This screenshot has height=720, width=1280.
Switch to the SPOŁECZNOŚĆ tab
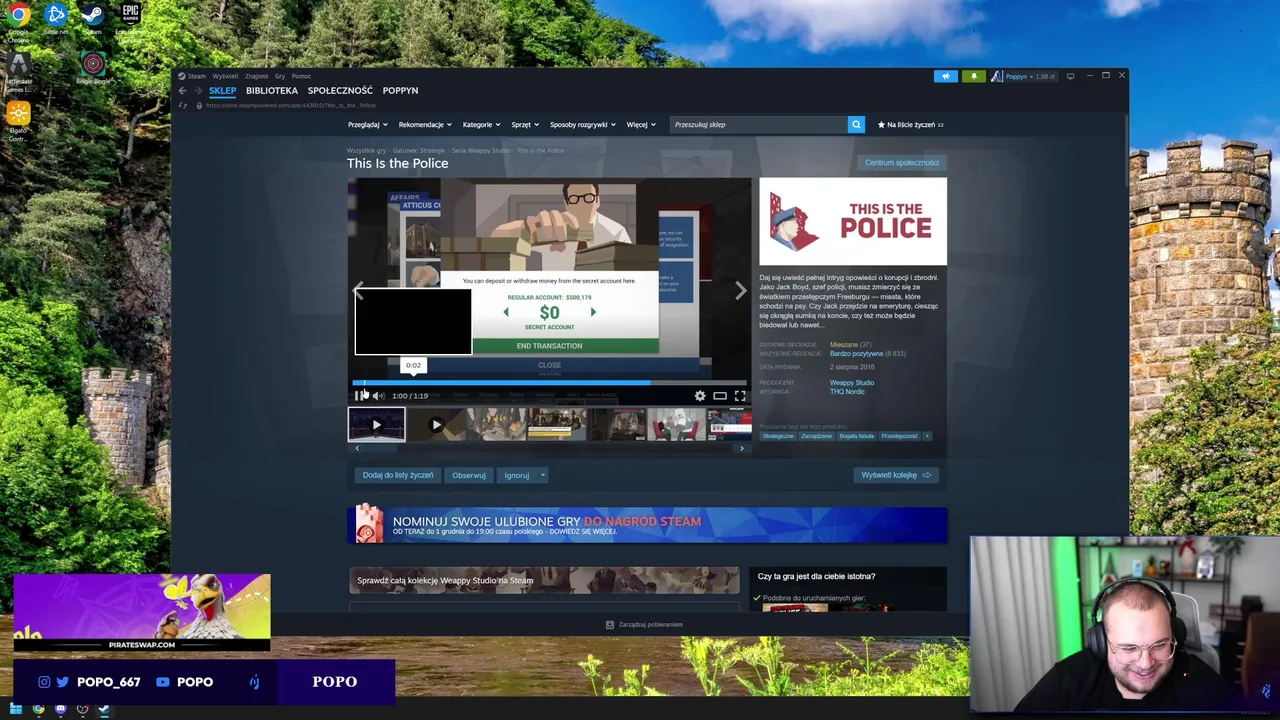pyautogui.click(x=340, y=90)
